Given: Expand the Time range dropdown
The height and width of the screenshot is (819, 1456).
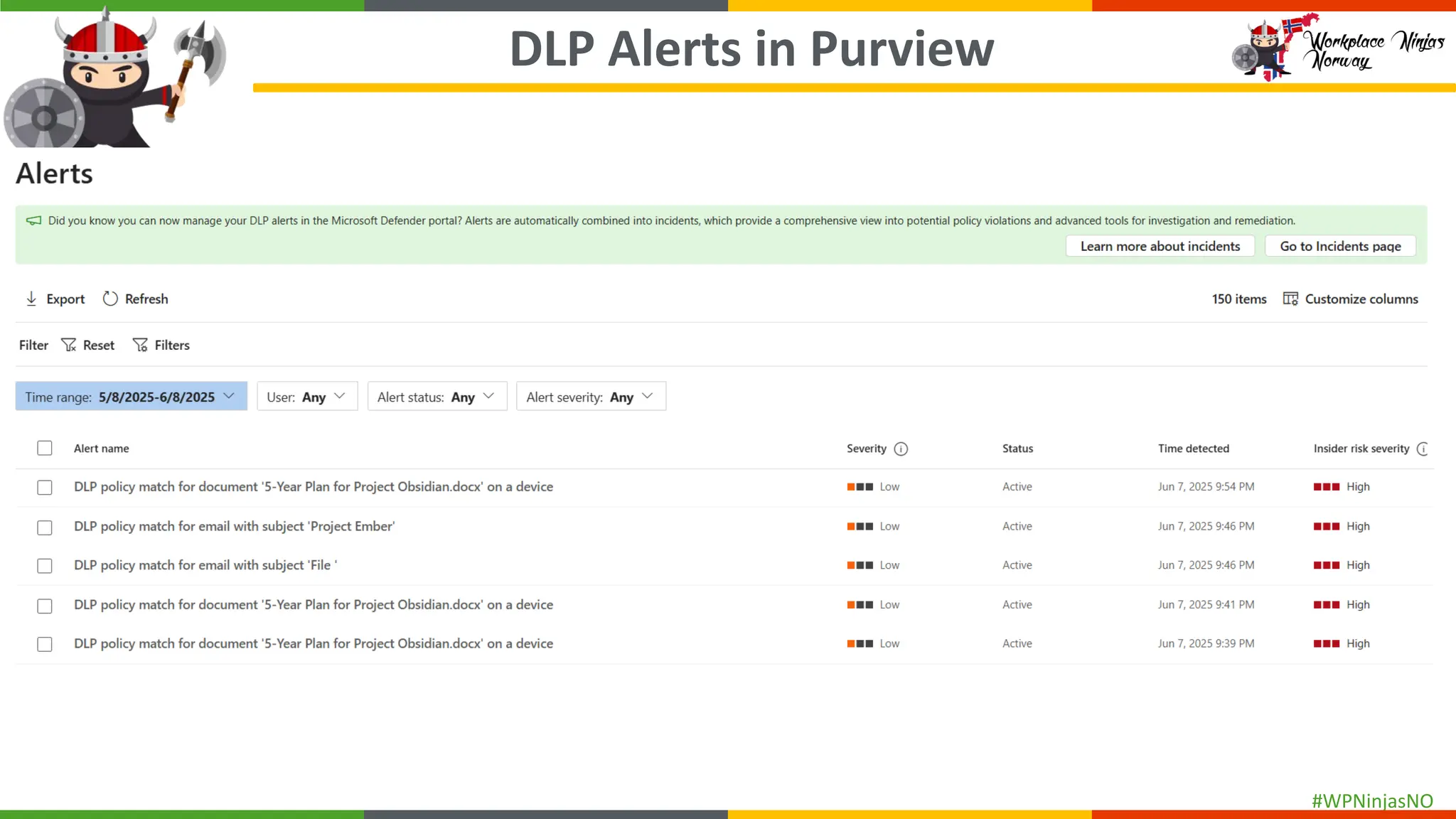Looking at the screenshot, I should 132,397.
